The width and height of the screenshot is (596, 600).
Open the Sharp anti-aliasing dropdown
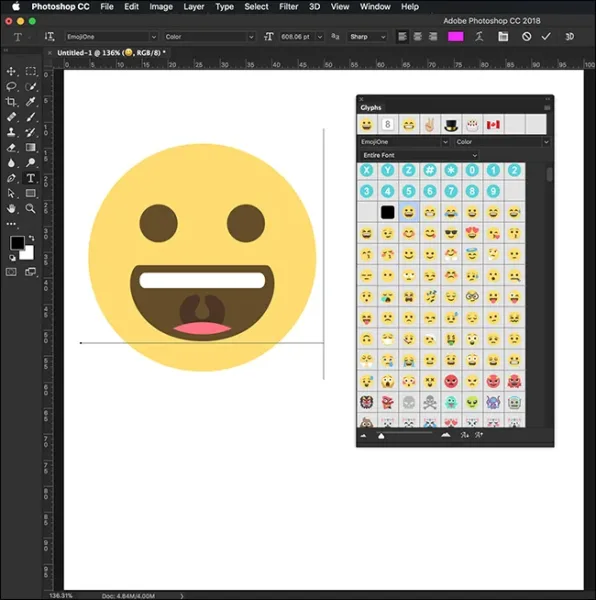coord(367,37)
